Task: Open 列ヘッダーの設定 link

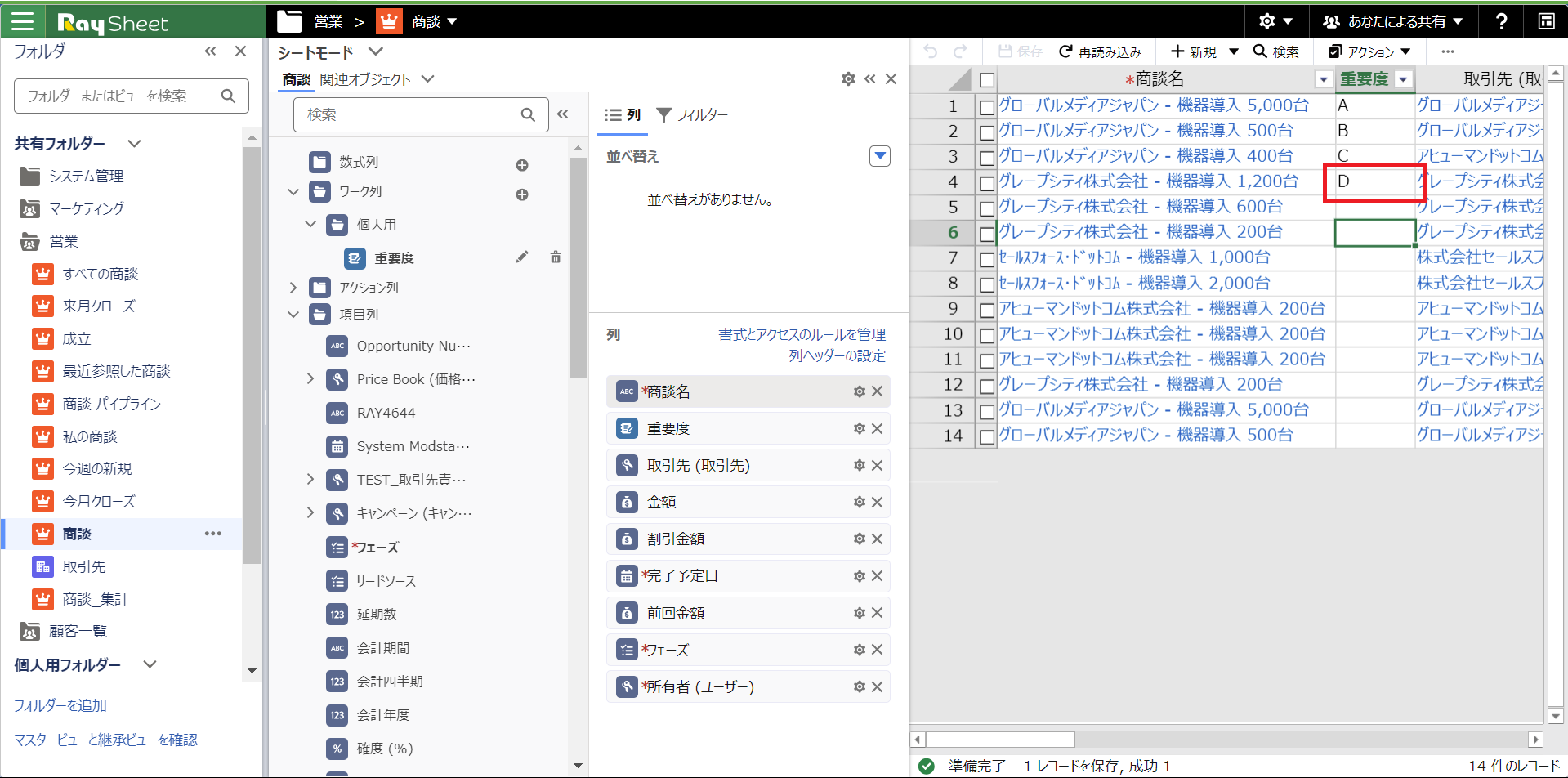Action: pos(838,355)
